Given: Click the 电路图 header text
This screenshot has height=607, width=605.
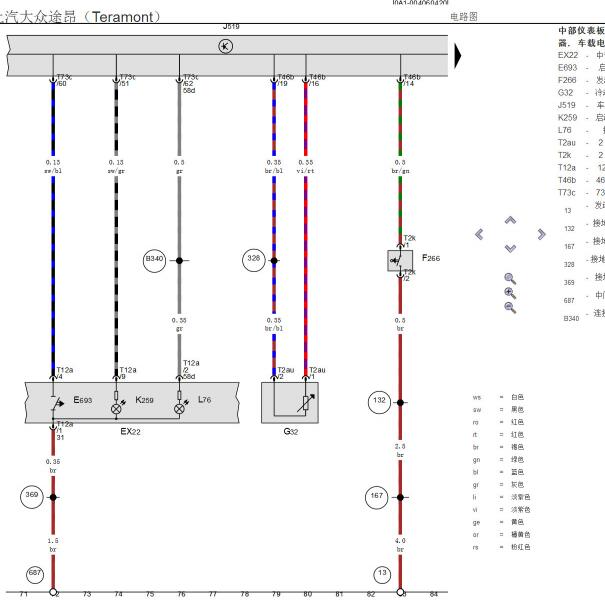Looking at the screenshot, I should 464,17.
